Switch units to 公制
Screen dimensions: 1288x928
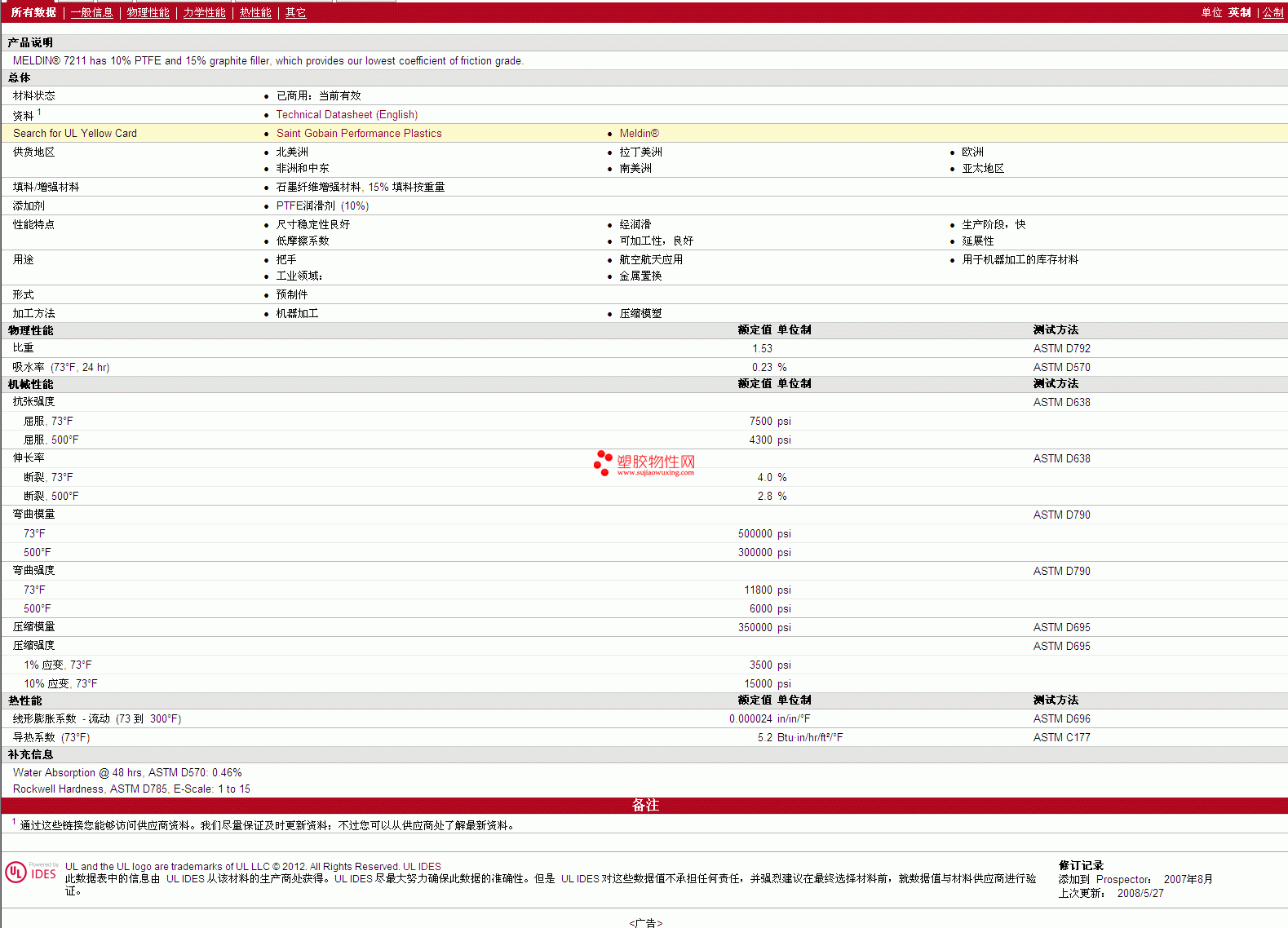click(1273, 13)
